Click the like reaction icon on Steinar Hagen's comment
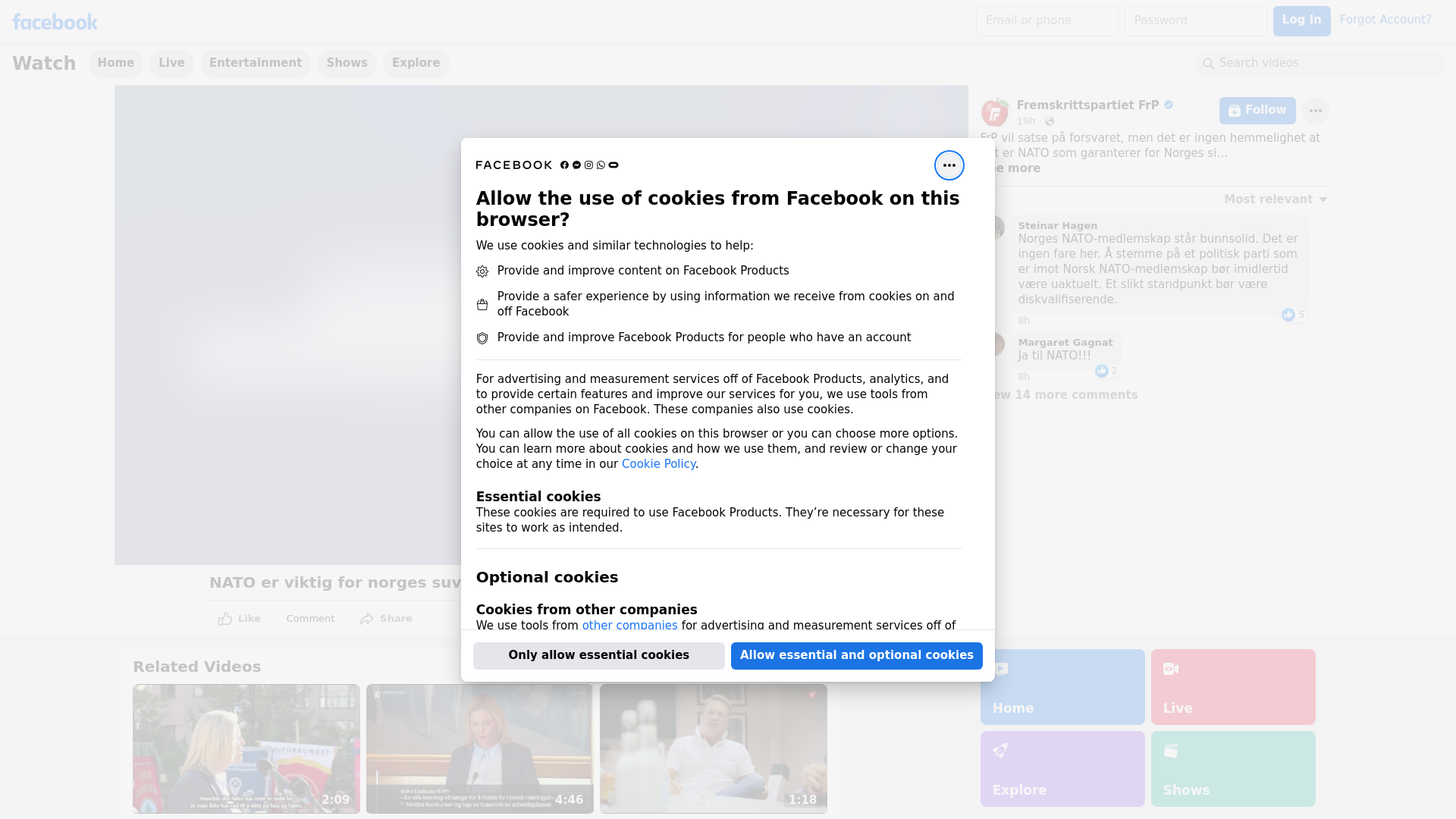The height and width of the screenshot is (819, 1456). click(1288, 315)
